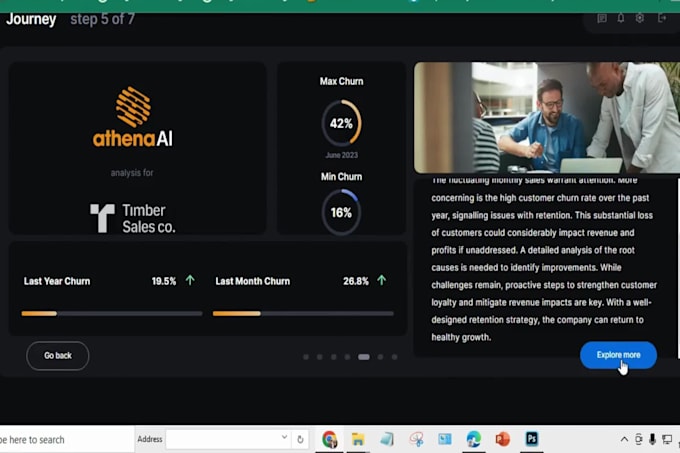Click the Explore more button
Image resolution: width=680 pixels, height=453 pixels.
618,355
